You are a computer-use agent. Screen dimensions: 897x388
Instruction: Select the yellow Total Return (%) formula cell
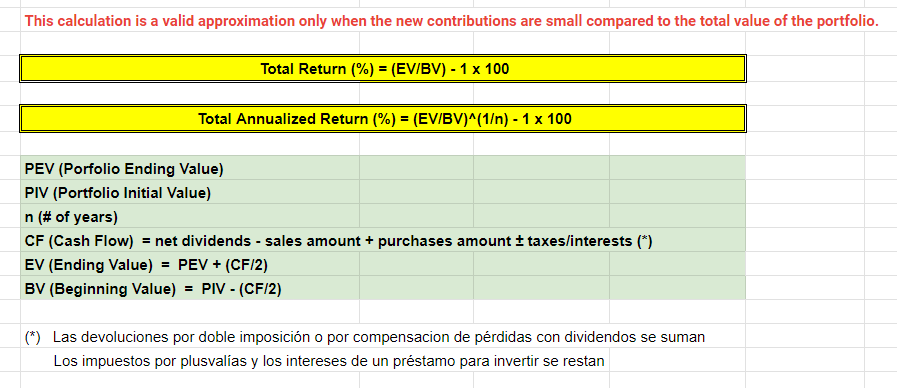coord(383,69)
